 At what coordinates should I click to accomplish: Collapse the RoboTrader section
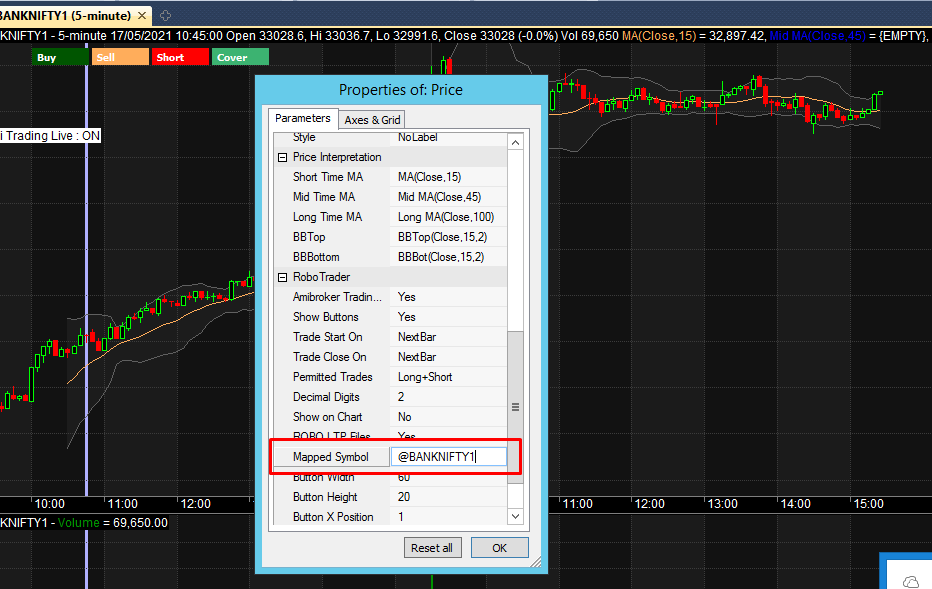pyautogui.click(x=282, y=278)
